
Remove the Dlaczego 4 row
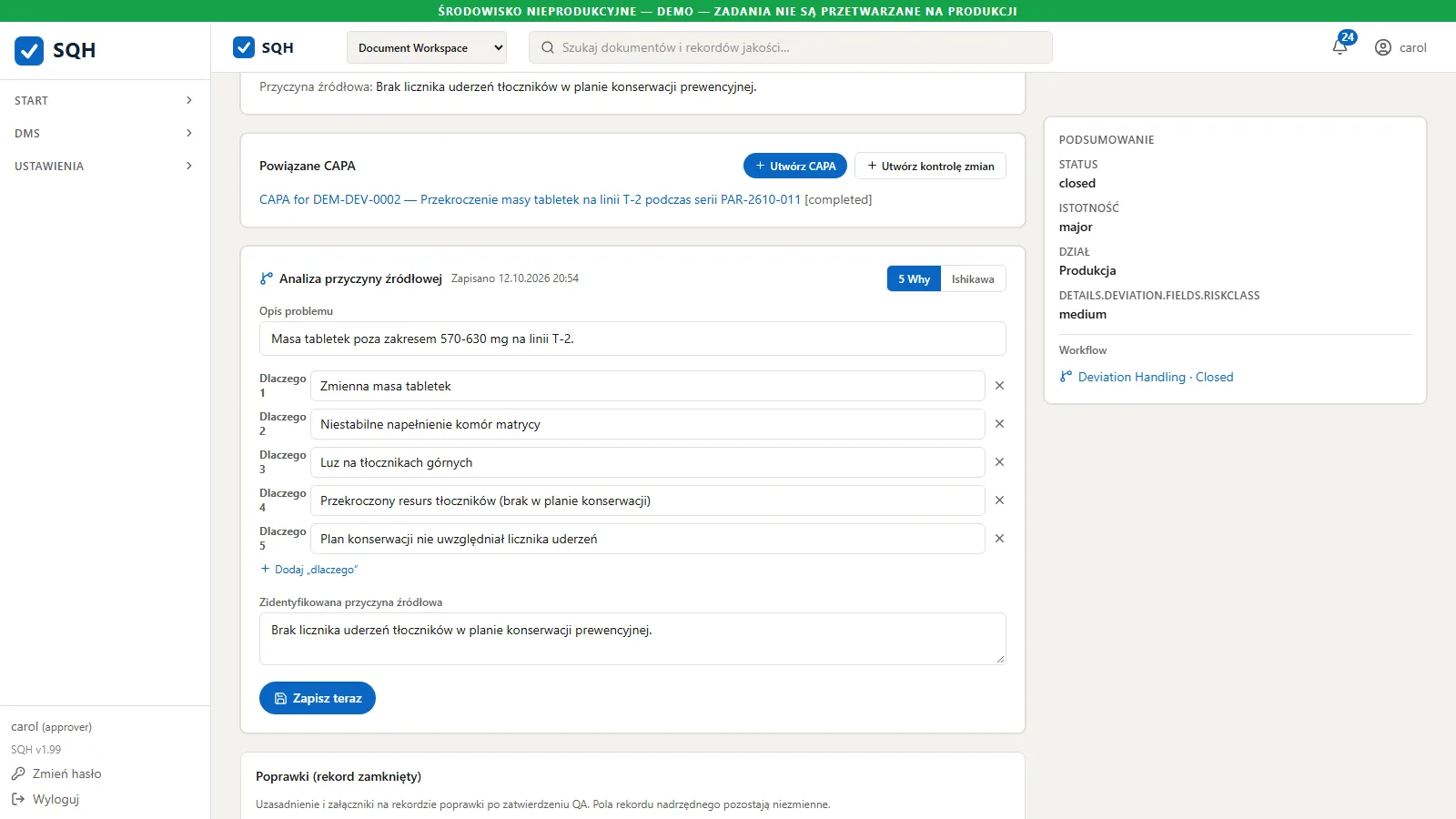coord(999,500)
